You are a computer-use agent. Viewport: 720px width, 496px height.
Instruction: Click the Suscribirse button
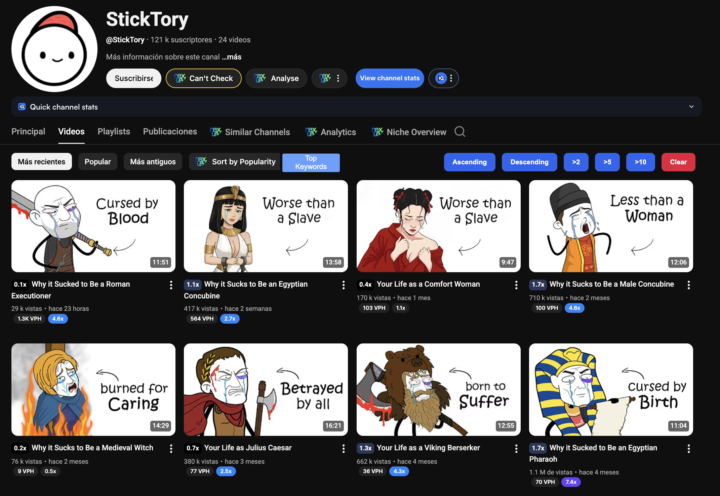click(x=134, y=78)
